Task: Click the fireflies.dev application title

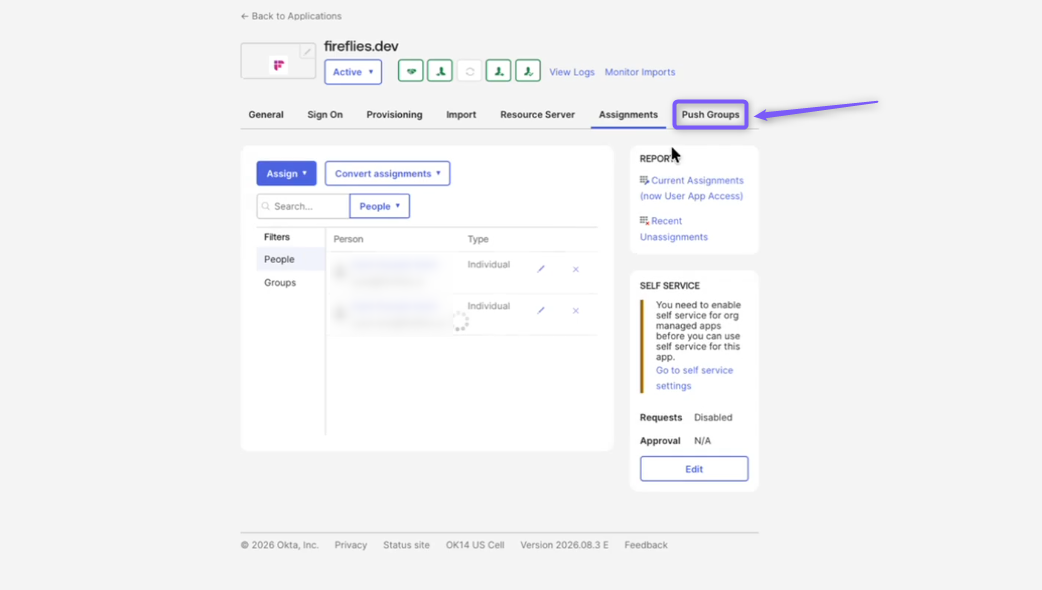Action: pyautogui.click(x=361, y=46)
